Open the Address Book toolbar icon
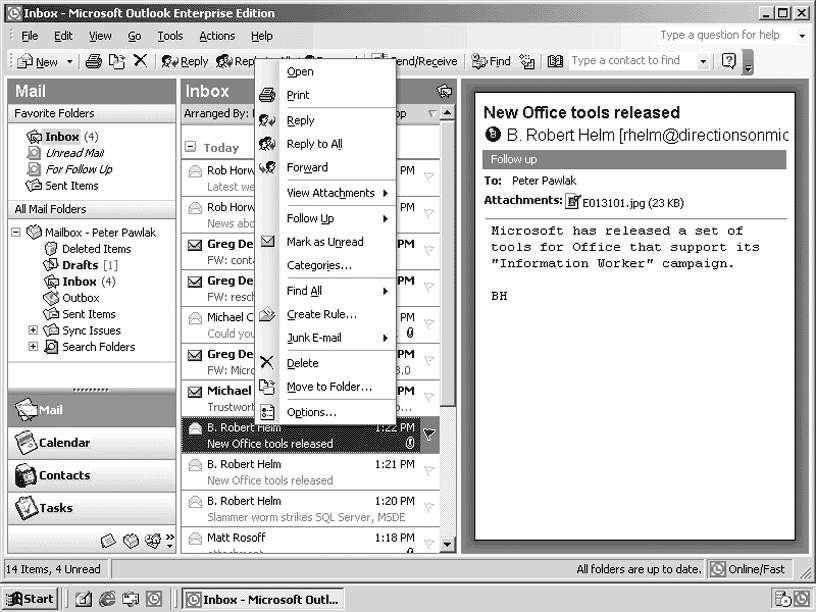The height and width of the screenshot is (612, 816). click(x=555, y=61)
